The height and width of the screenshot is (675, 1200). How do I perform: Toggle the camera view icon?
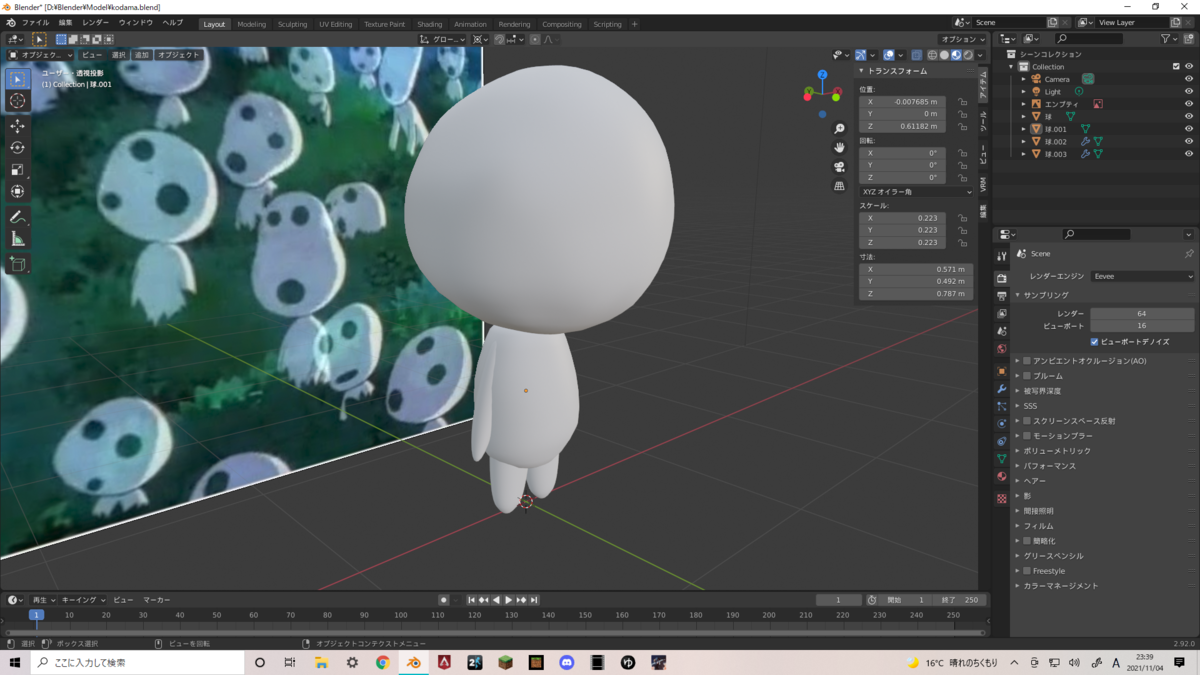tap(839, 166)
